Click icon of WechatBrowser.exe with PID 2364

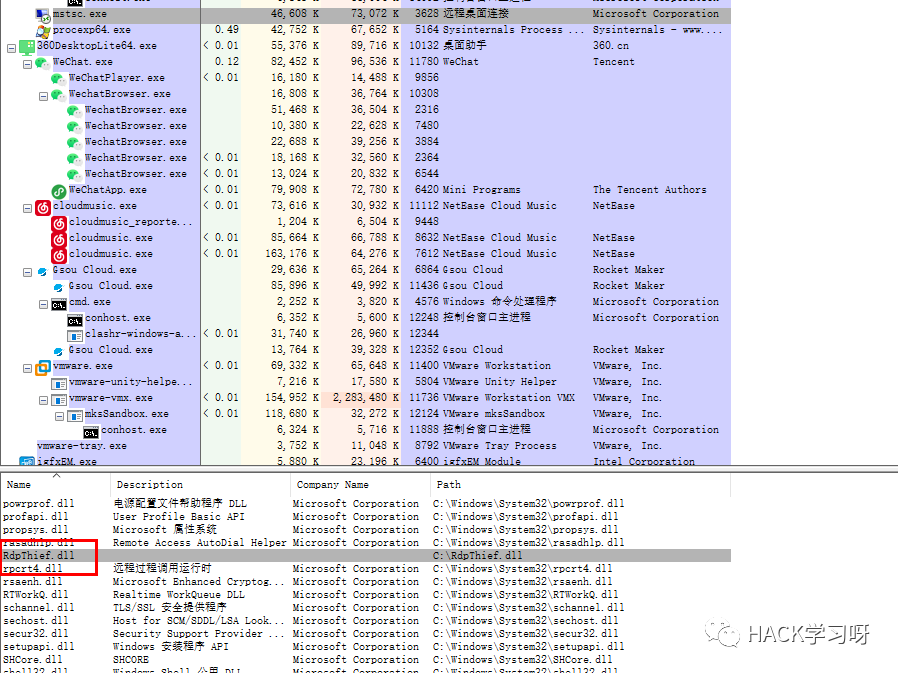(x=75, y=159)
